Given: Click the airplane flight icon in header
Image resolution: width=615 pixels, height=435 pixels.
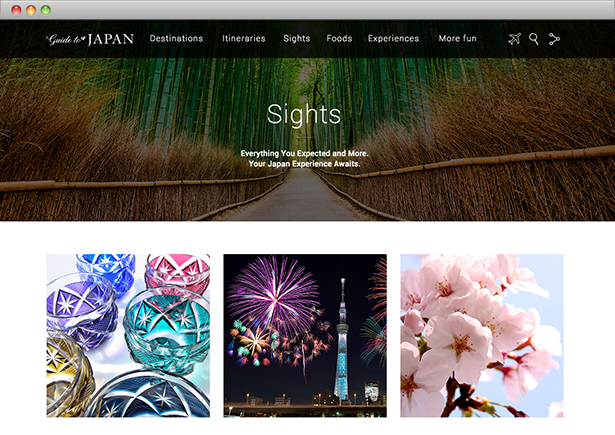Looking at the screenshot, I should coord(514,39).
